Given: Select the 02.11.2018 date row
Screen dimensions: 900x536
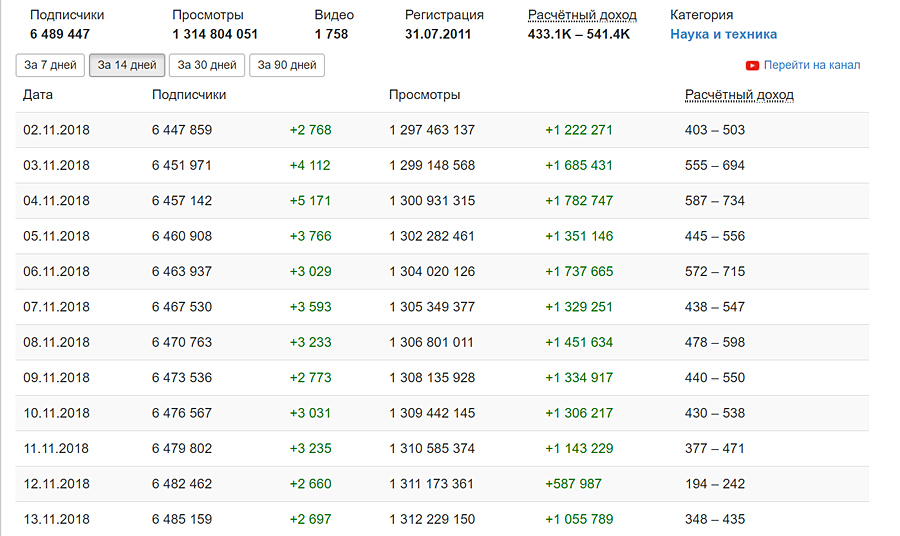Looking at the screenshot, I should coord(56,130).
